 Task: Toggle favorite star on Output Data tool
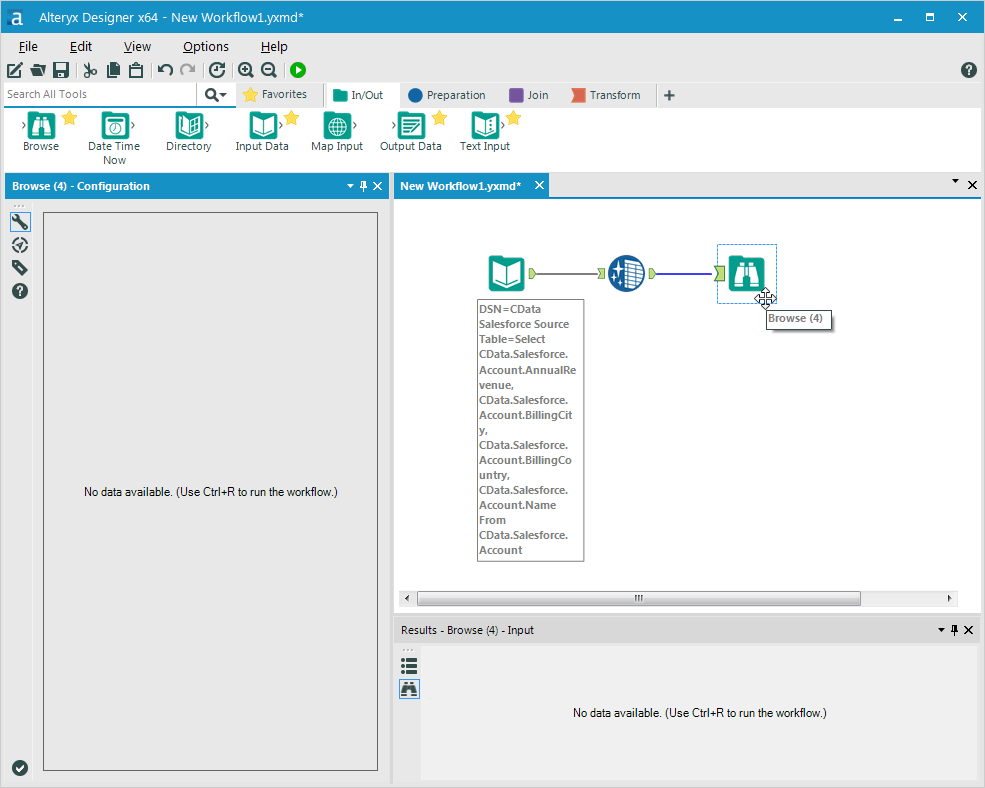pos(440,118)
